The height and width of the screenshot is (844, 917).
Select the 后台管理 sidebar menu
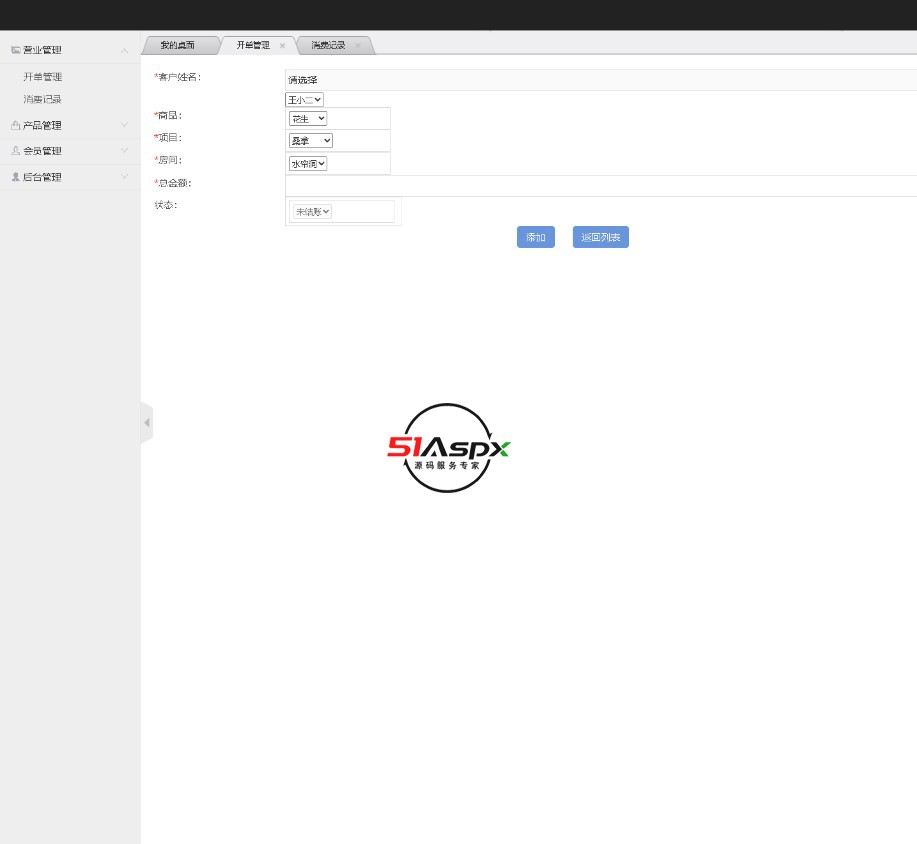tap(70, 177)
